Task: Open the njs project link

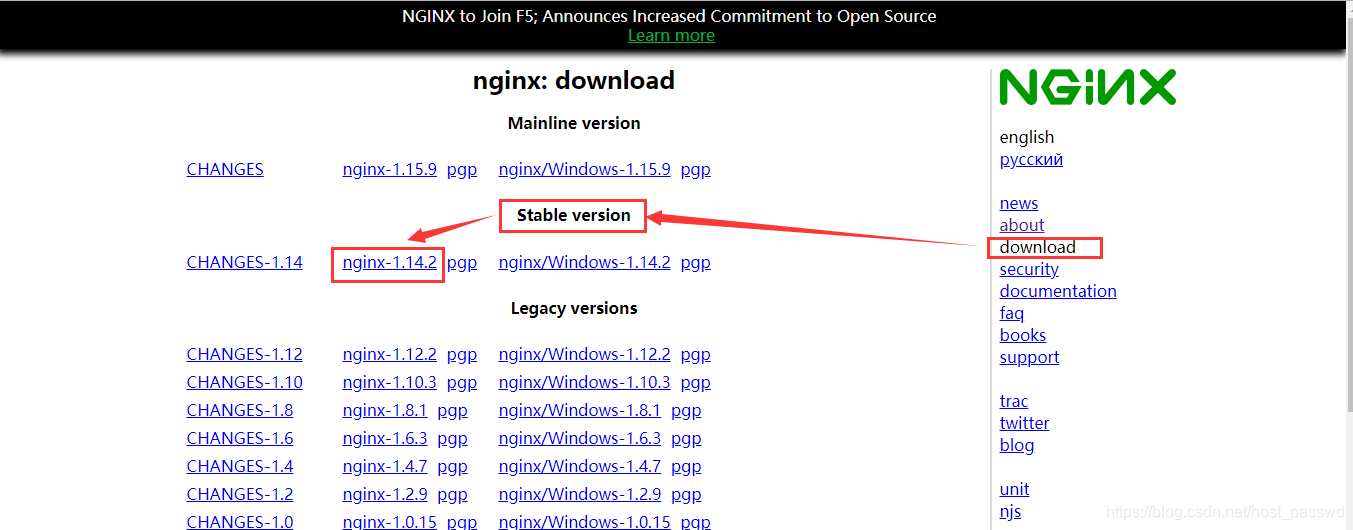Action: (1010, 511)
